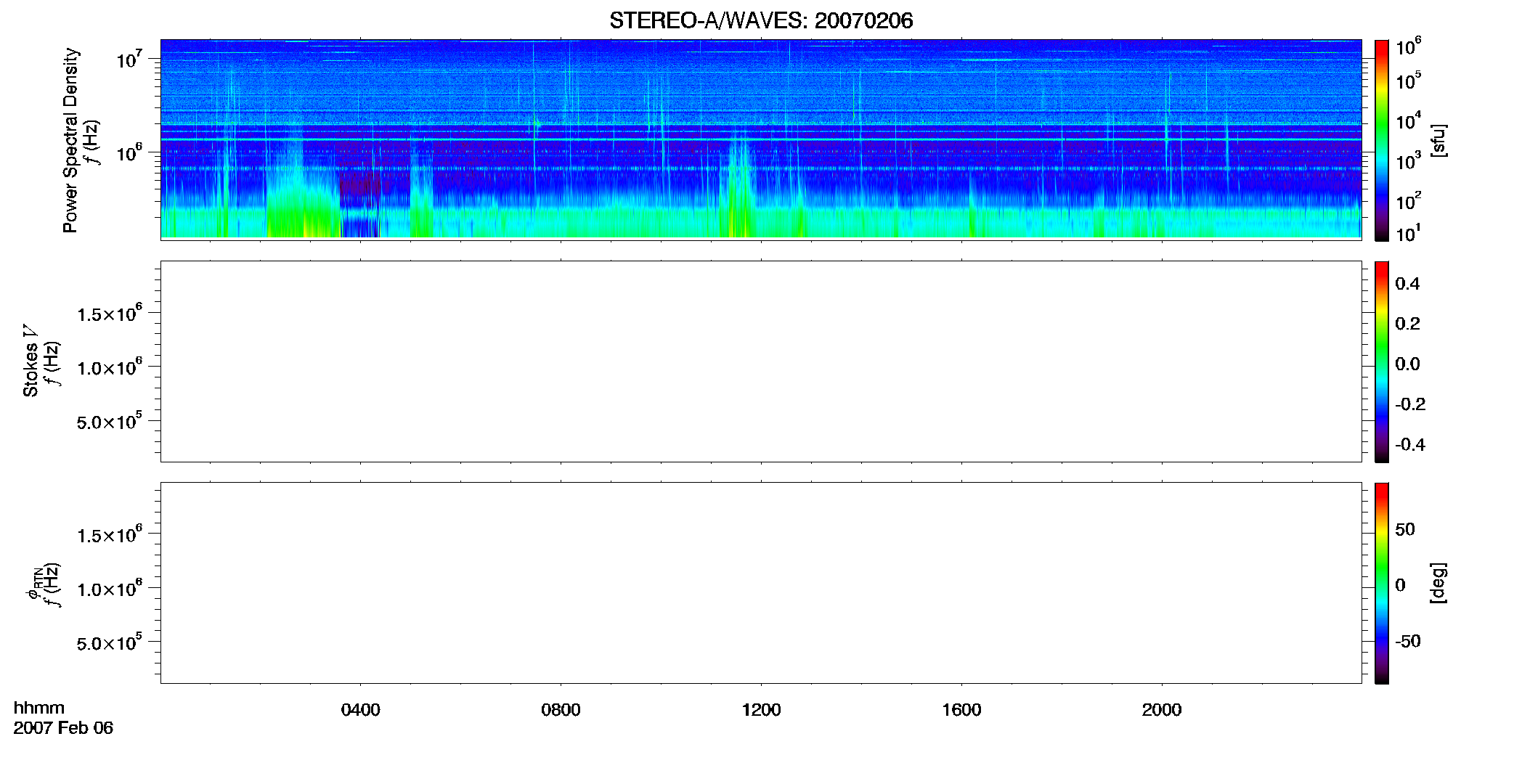Click the 1.5×10⁶ tick label in Stokes panel

(110, 313)
